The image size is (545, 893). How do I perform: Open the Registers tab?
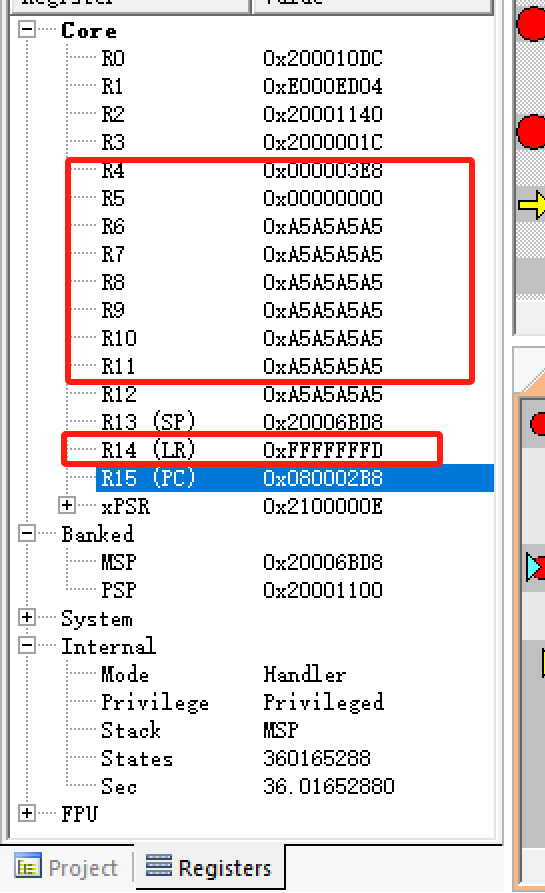(x=210, y=868)
